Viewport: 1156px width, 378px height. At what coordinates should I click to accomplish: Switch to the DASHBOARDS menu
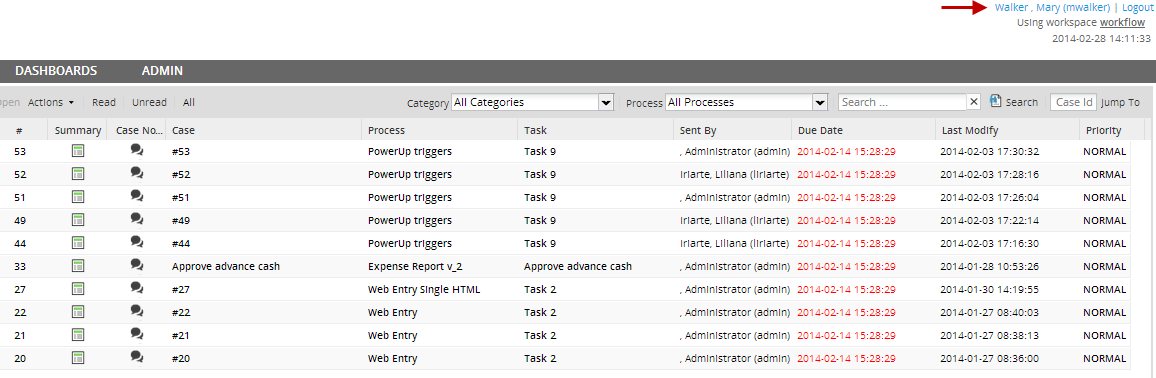coord(56,71)
